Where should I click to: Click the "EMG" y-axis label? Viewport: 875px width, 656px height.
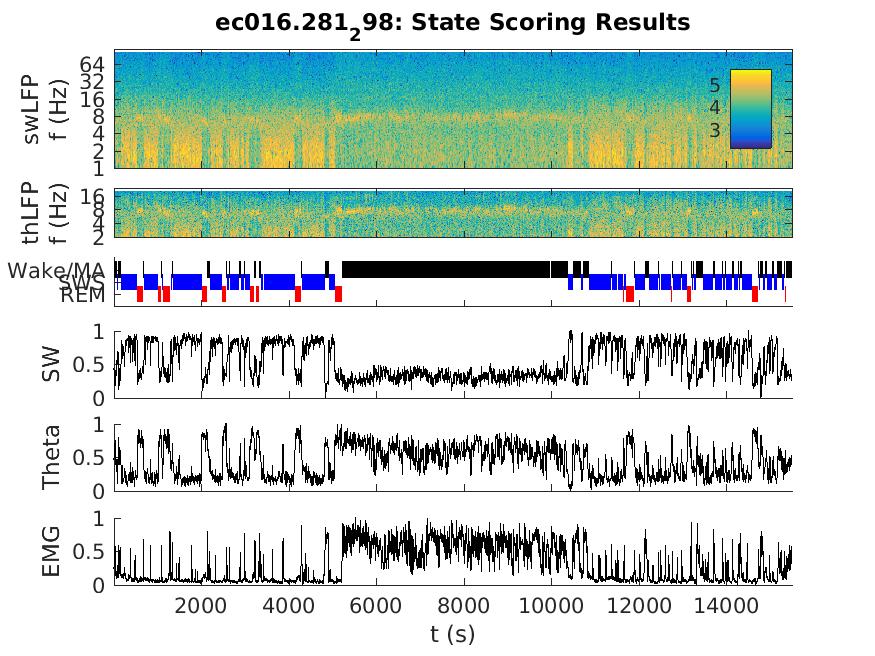[52, 551]
